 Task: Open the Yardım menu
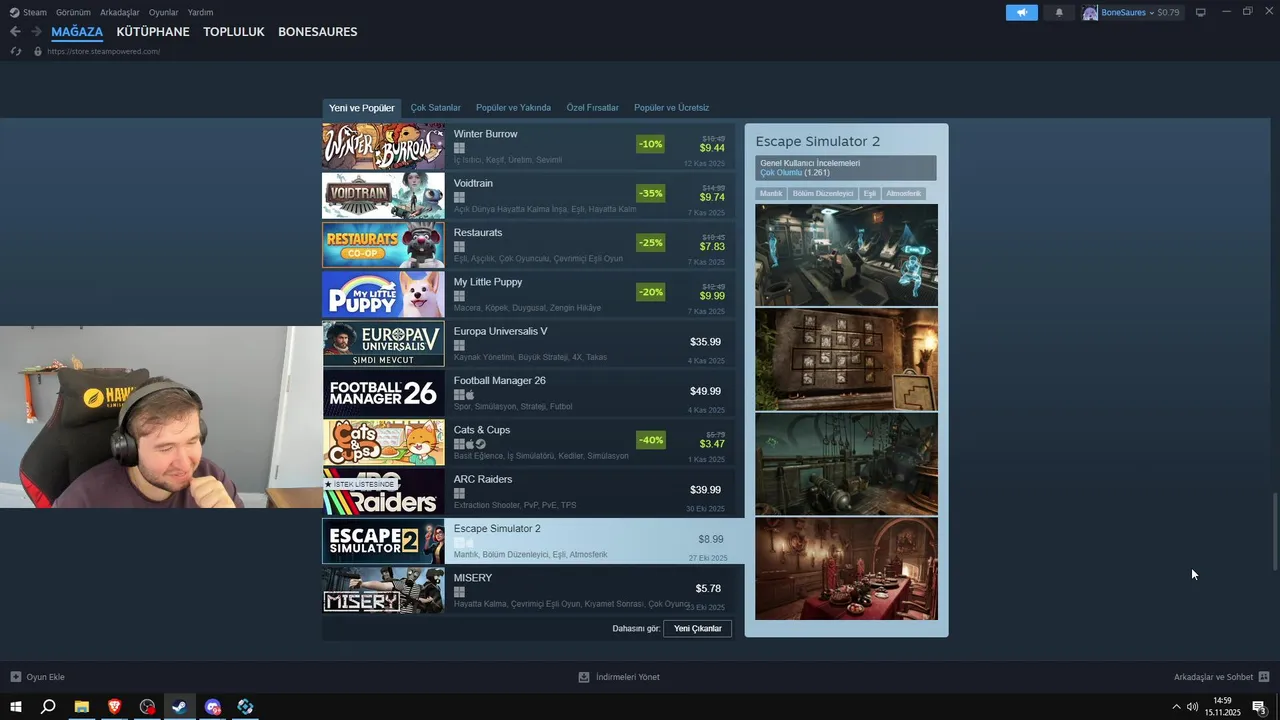(200, 12)
